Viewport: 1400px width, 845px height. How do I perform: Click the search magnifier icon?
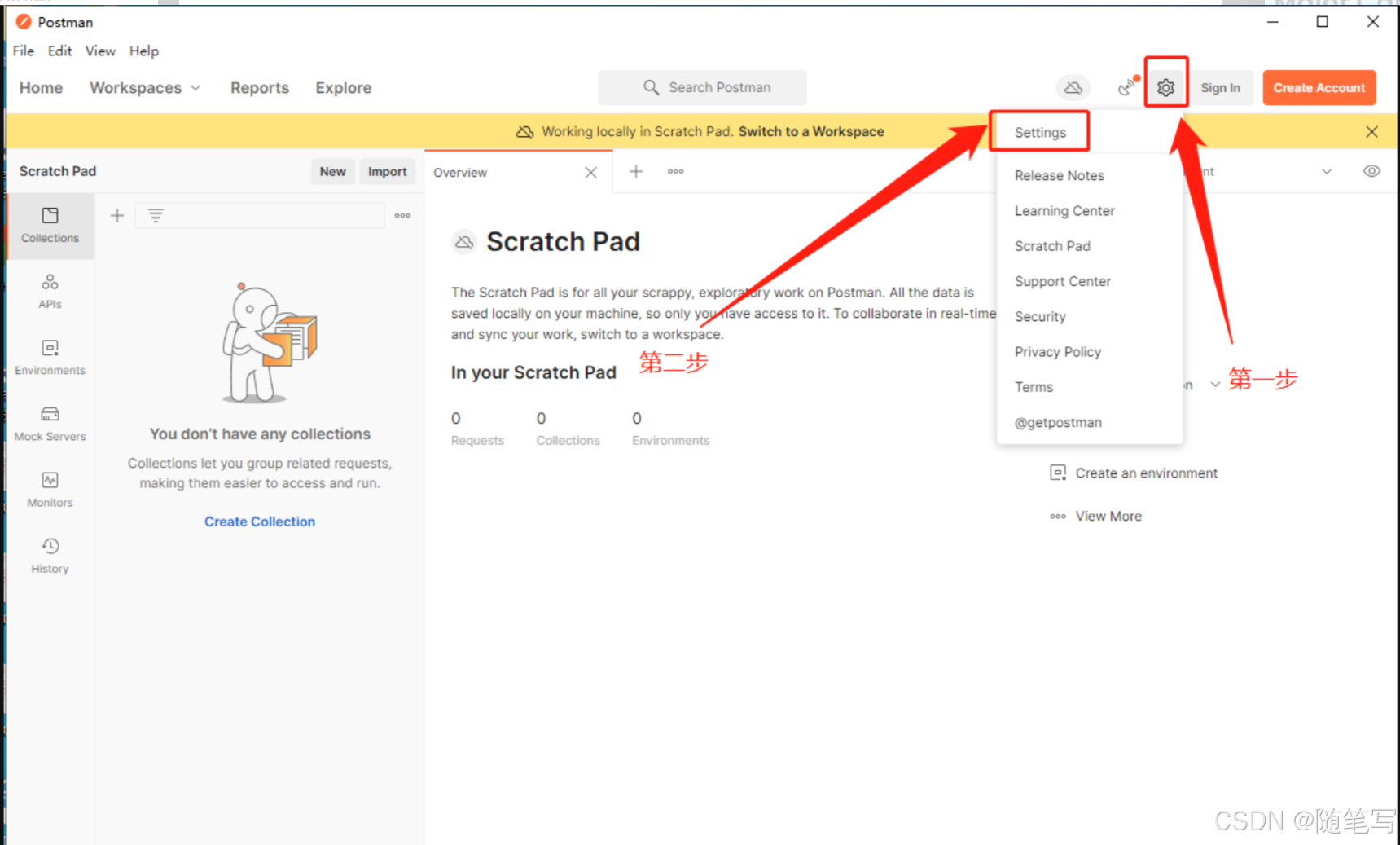tap(651, 87)
